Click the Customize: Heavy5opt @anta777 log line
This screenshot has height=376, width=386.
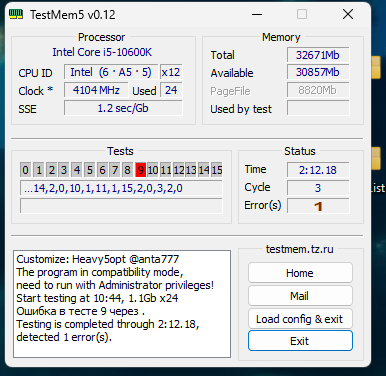(x=98, y=259)
